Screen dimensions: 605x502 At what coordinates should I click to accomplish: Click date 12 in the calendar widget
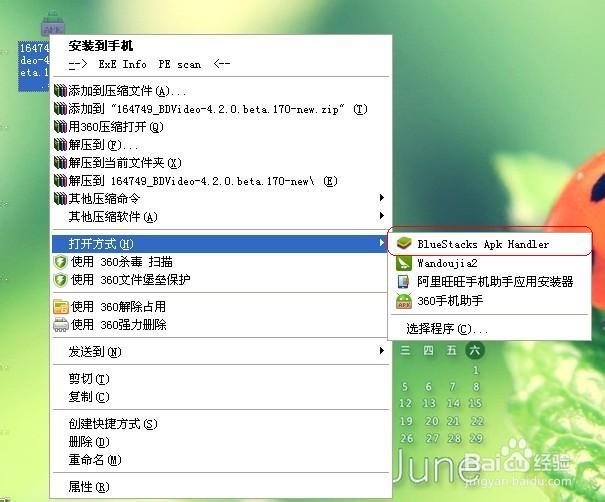point(405,403)
